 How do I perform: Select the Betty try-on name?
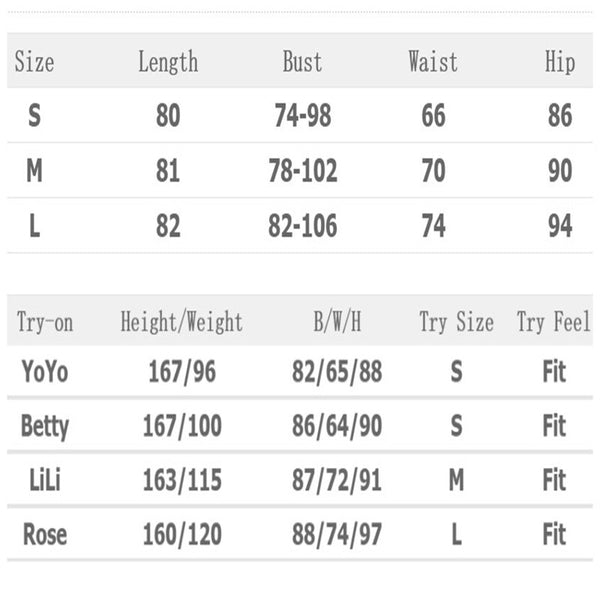(45, 426)
